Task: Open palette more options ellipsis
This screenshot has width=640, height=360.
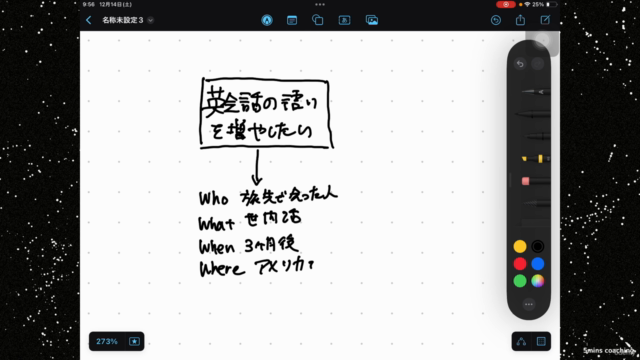Action: tap(529, 304)
